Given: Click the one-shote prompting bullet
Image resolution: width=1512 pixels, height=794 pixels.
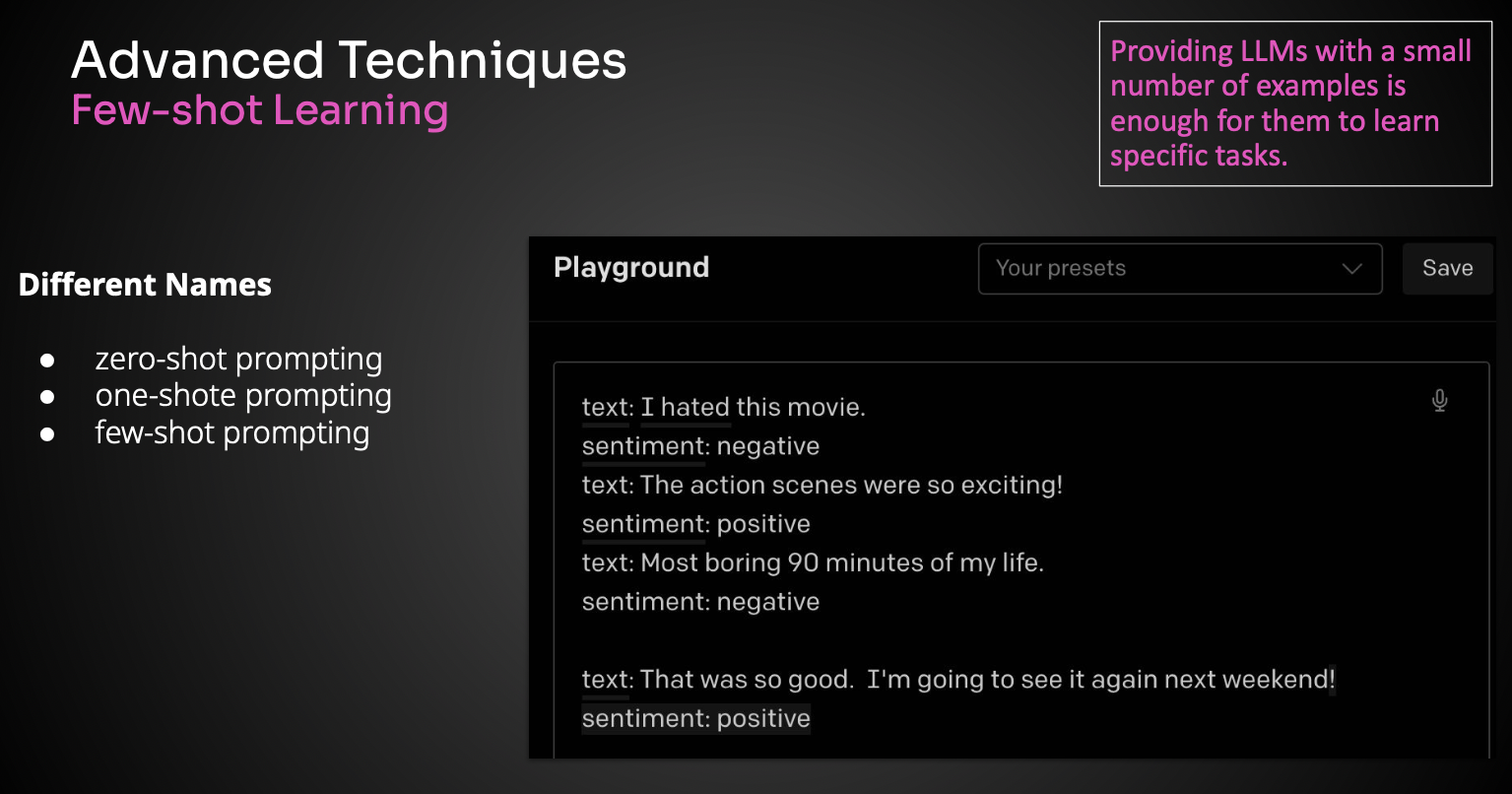Looking at the screenshot, I should click(x=243, y=395).
